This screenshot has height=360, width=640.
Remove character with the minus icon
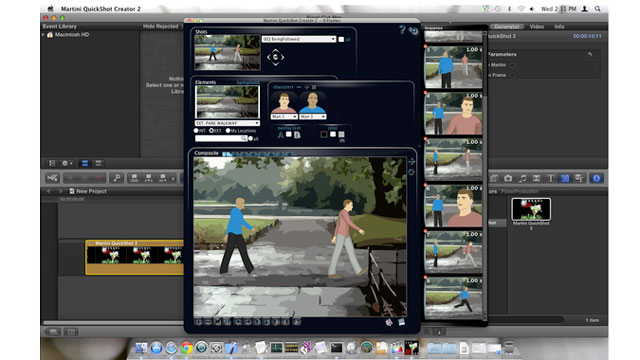(x=299, y=87)
